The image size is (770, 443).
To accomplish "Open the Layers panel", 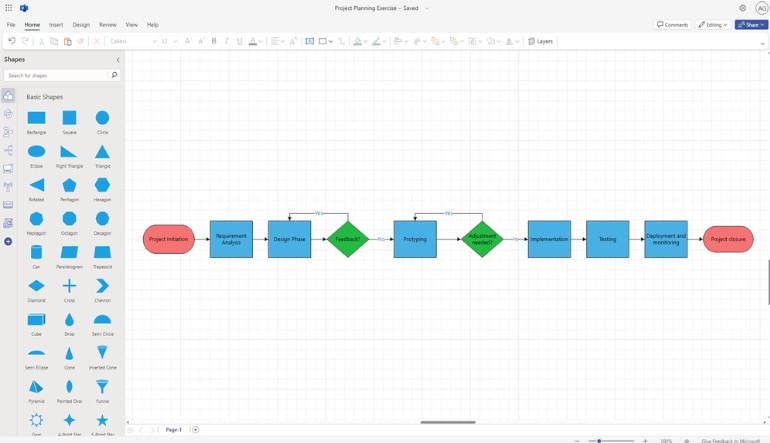I will point(540,41).
